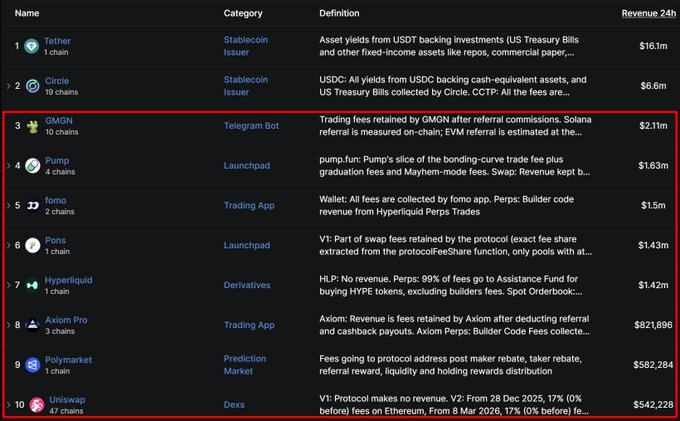
Task: Open the Hyperliquid protocol link
Action: click(x=69, y=280)
